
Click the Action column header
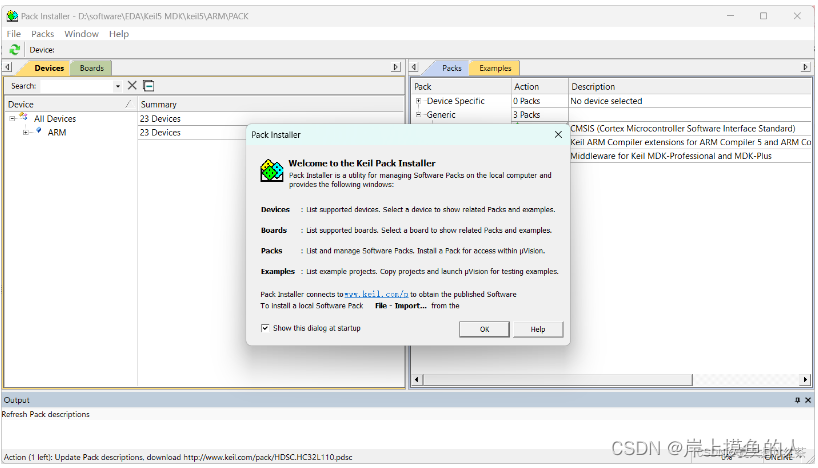coord(539,87)
